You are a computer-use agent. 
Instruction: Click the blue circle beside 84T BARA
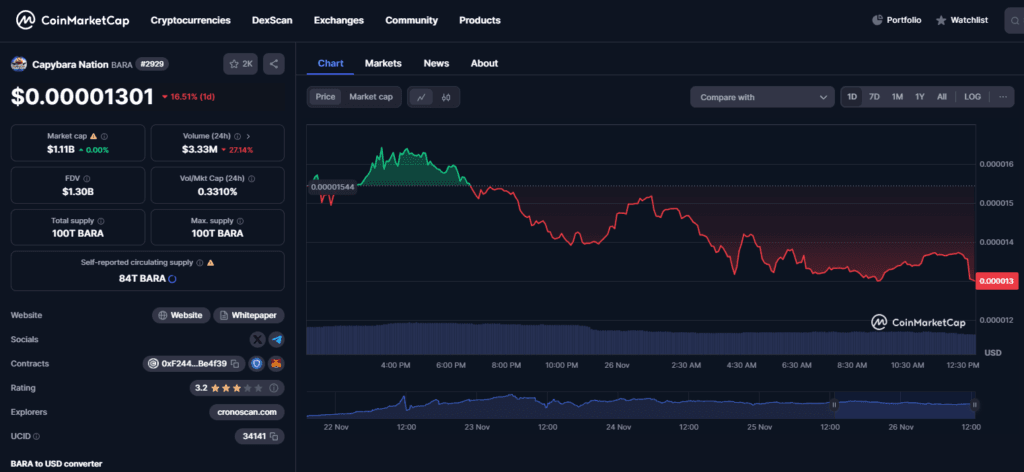pos(172,279)
